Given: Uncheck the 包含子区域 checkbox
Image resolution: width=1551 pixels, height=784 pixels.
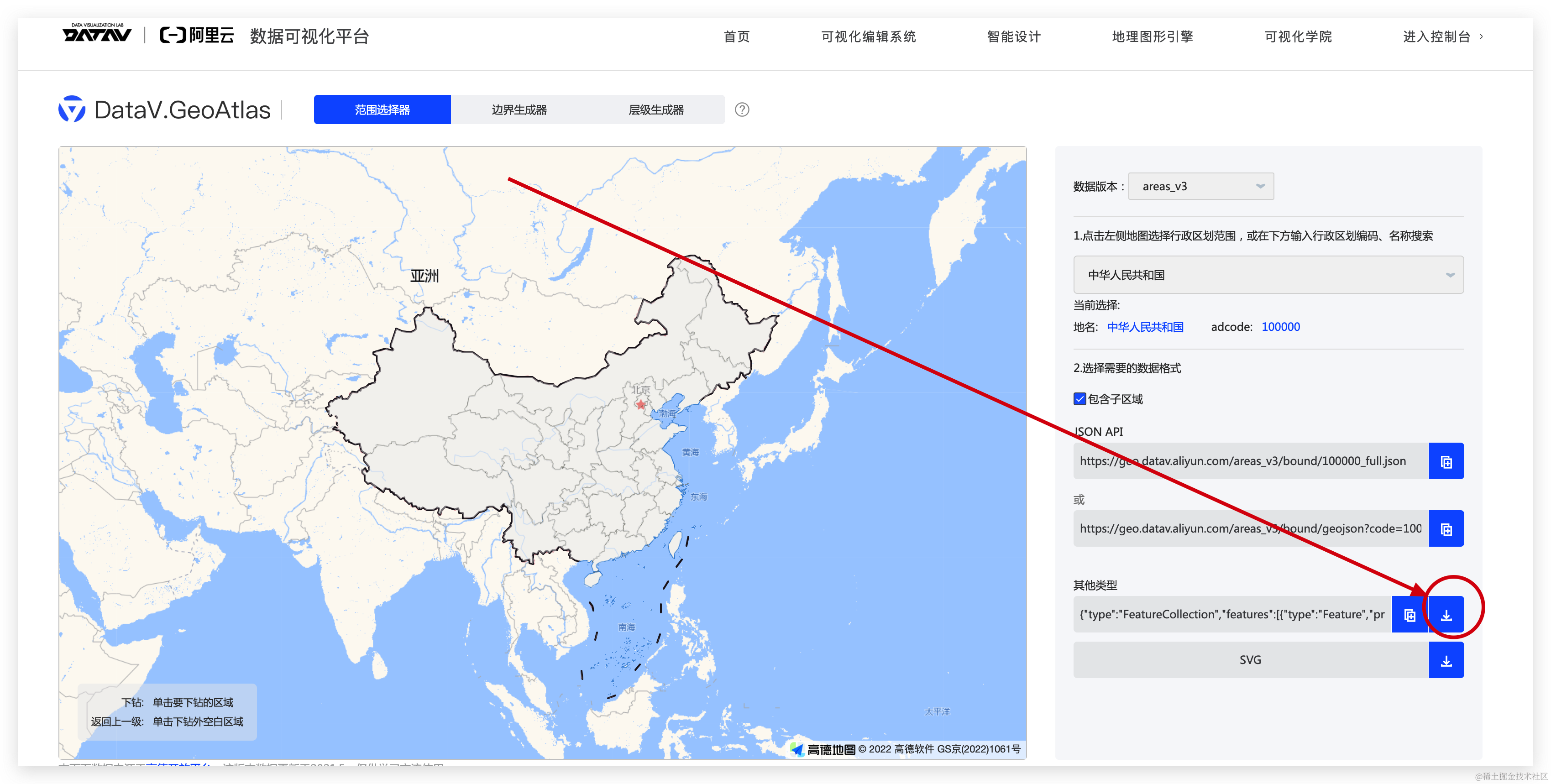Looking at the screenshot, I should (x=1079, y=399).
